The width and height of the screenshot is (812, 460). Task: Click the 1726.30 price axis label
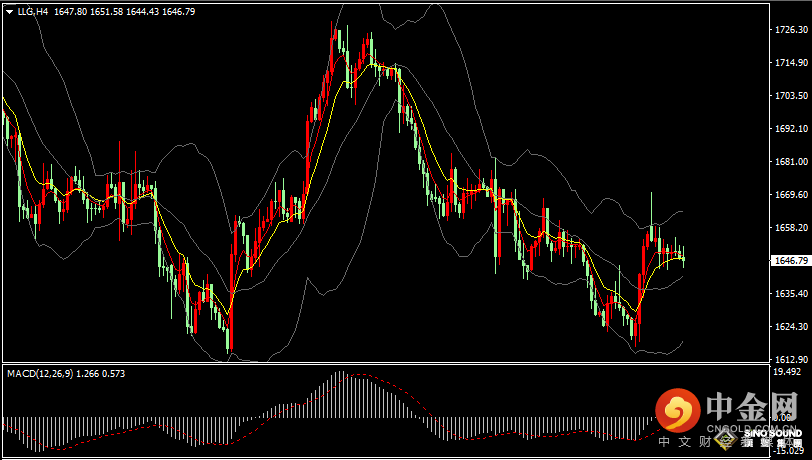(791, 30)
